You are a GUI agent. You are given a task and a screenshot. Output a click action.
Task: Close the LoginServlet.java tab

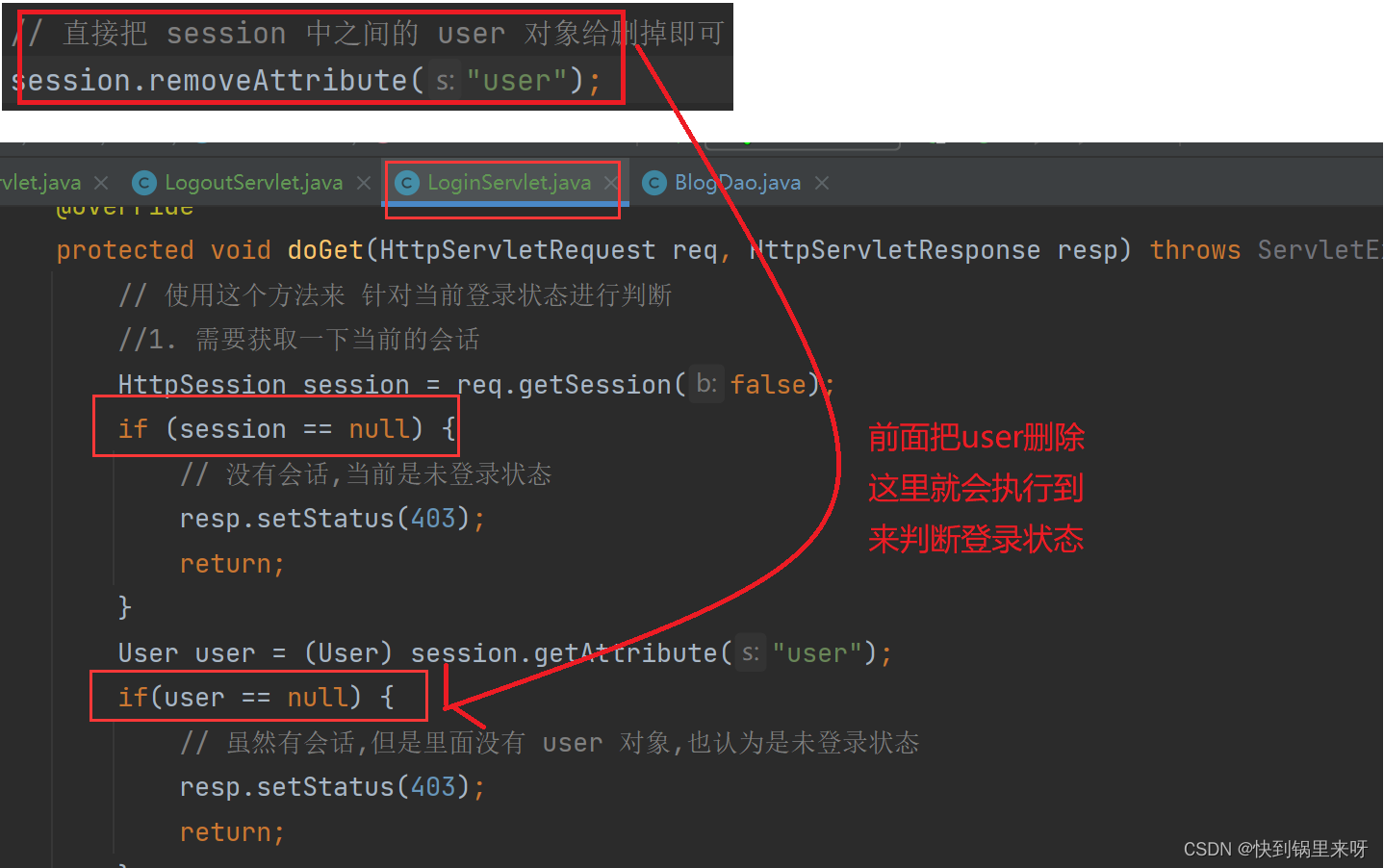click(x=611, y=183)
